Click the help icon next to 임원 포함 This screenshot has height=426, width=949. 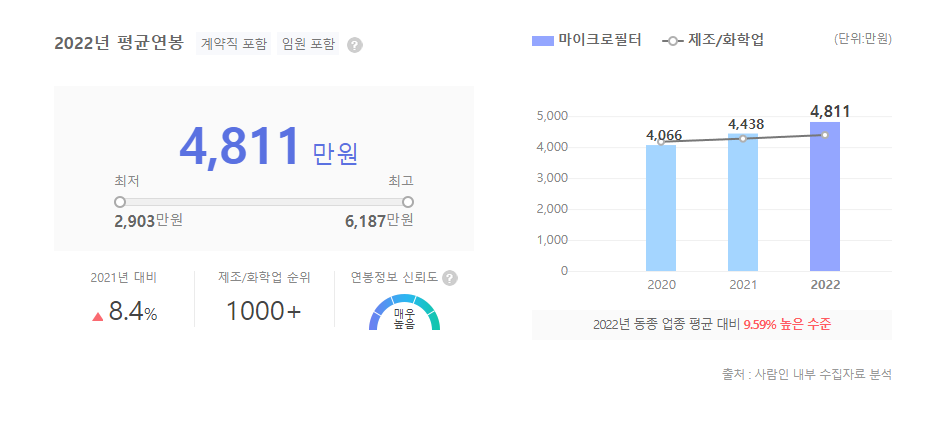click(x=355, y=45)
